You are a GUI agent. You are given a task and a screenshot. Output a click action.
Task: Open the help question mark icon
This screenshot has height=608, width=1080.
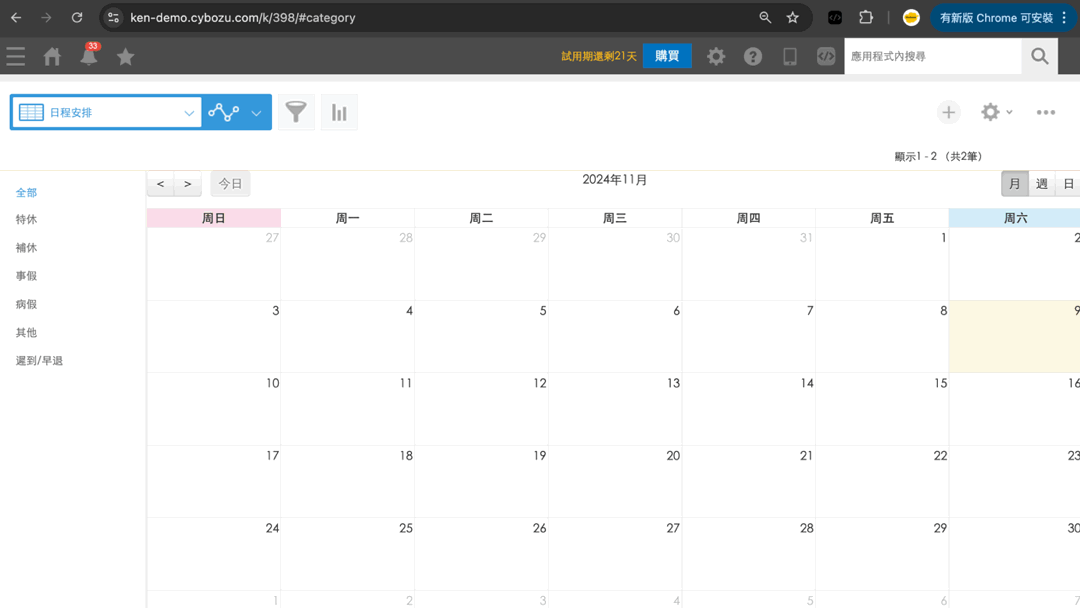coord(753,57)
